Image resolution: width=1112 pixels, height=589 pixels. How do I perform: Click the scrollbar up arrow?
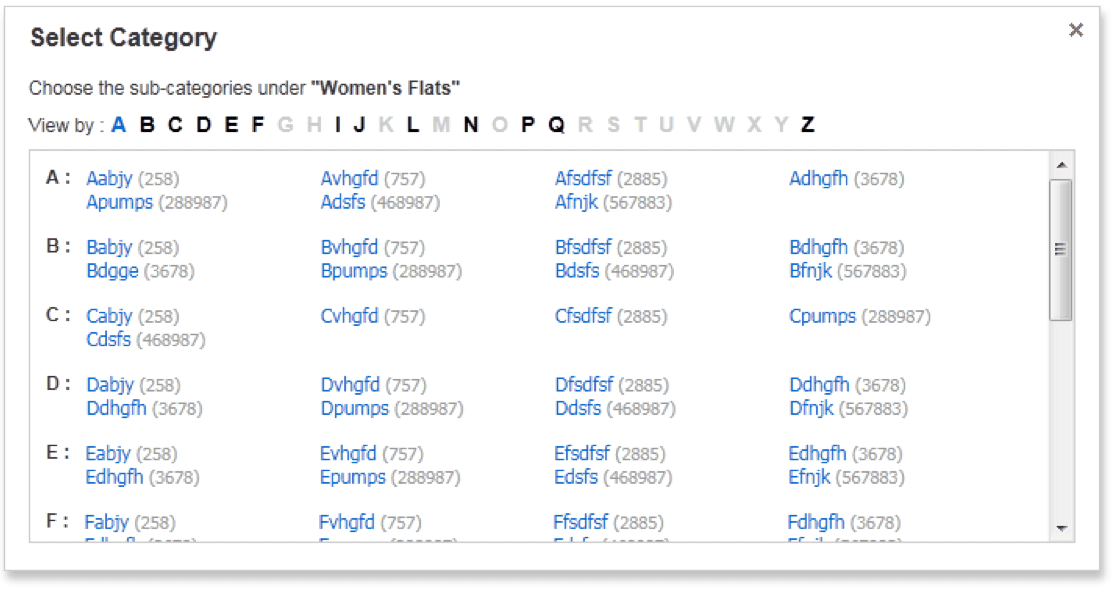coord(1061,165)
